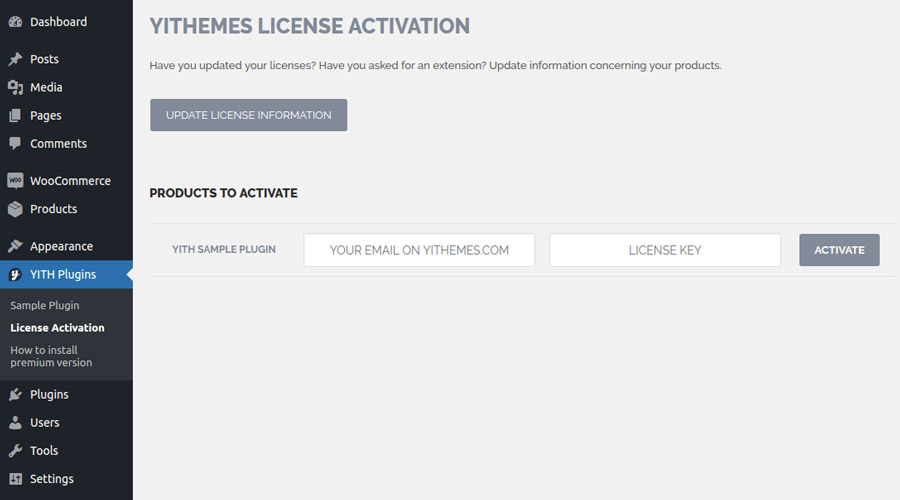Click the Update License Information button
Screen dimensions: 900x500
249,115
